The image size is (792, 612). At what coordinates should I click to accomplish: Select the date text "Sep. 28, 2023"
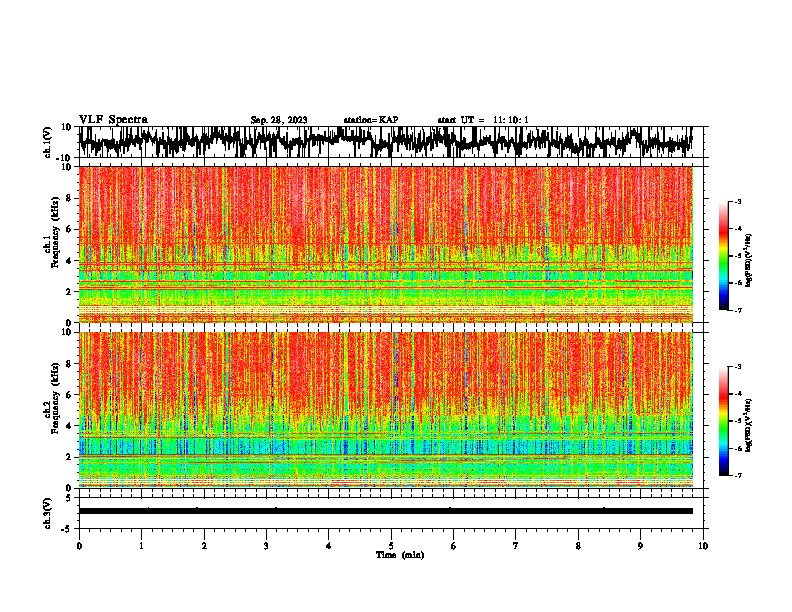[279, 120]
